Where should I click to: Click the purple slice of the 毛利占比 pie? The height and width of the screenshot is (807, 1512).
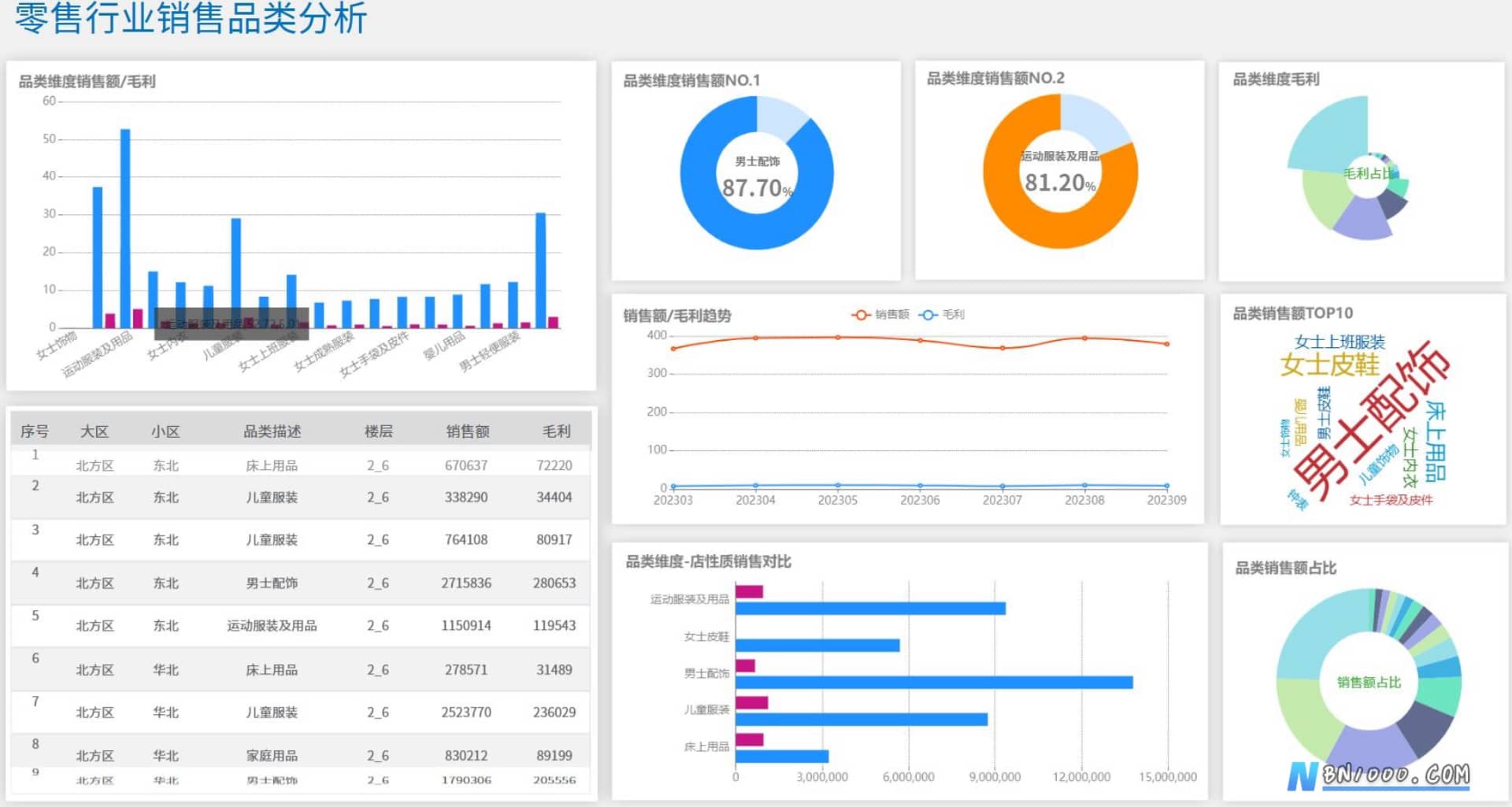click(1362, 219)
